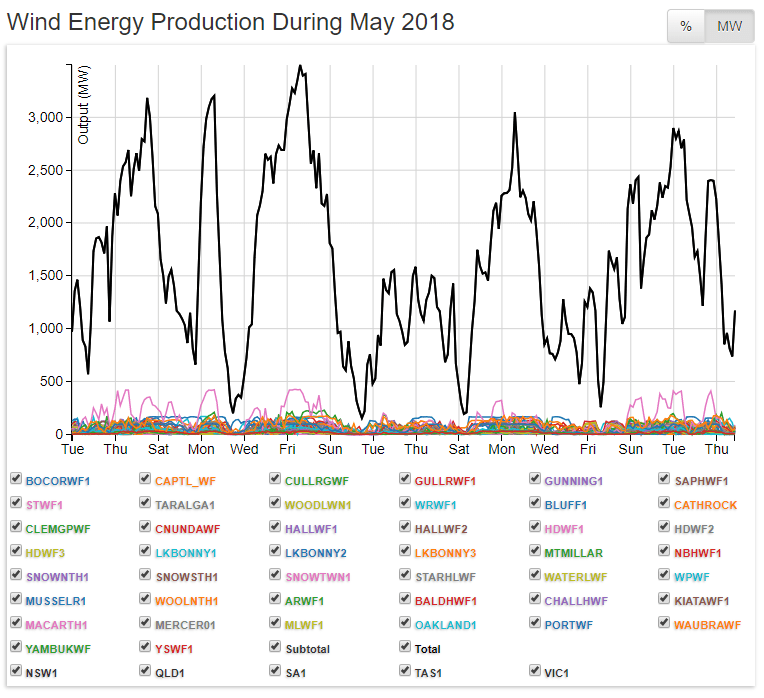This screenshot has width=764, height=698.
Task: Toggle the WAUBRAWF checkbox
Action: tap(665, 624)
